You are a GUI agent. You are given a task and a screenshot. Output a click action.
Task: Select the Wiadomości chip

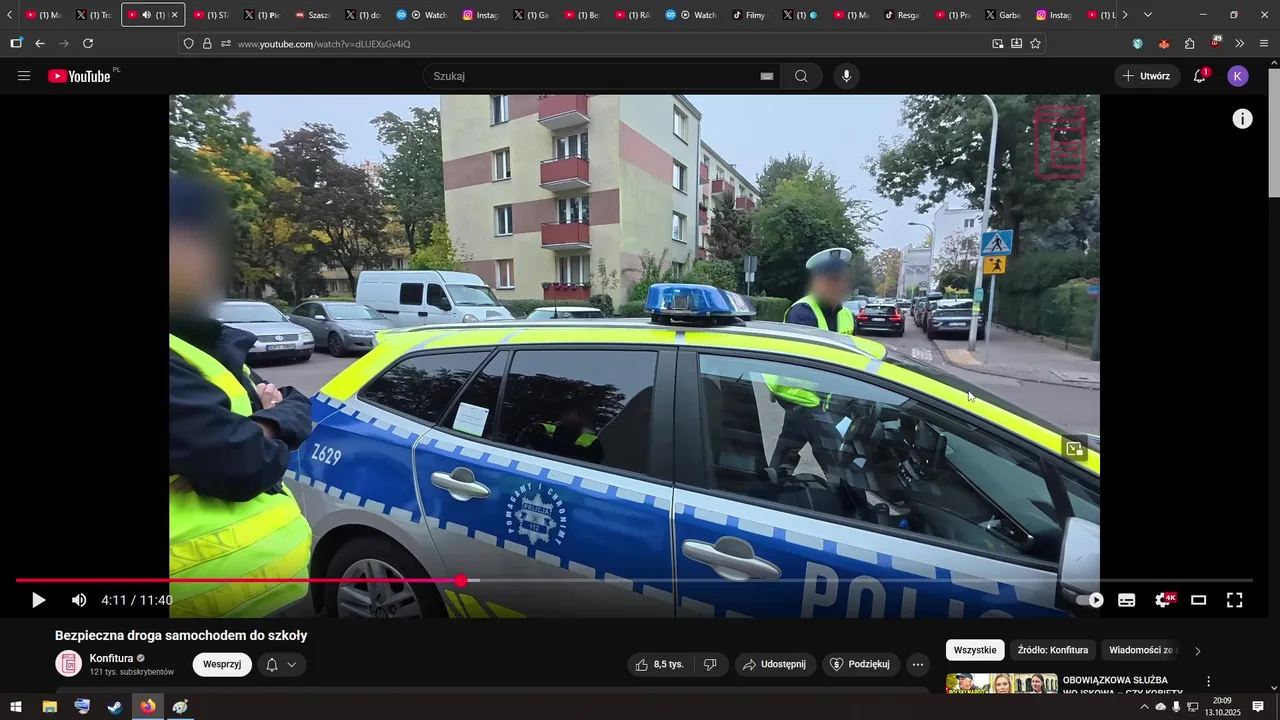(1143, 650)
